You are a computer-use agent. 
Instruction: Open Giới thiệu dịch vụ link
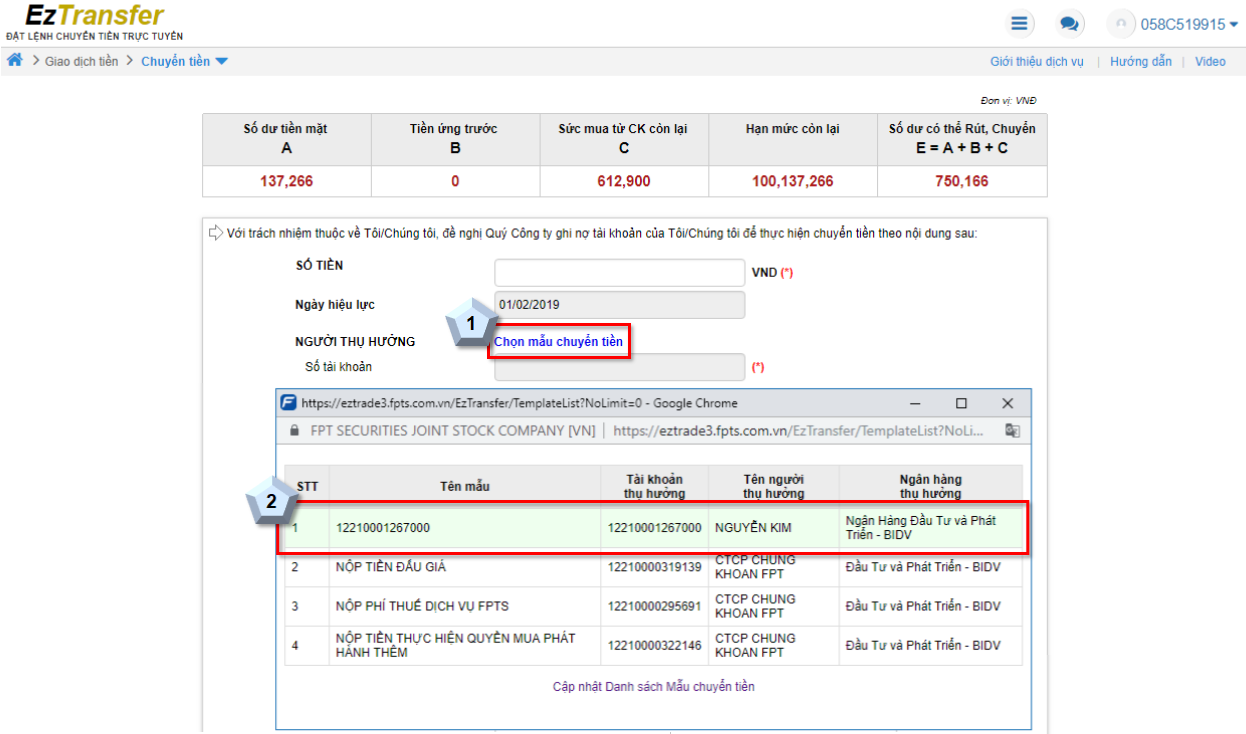[1037, 61]
